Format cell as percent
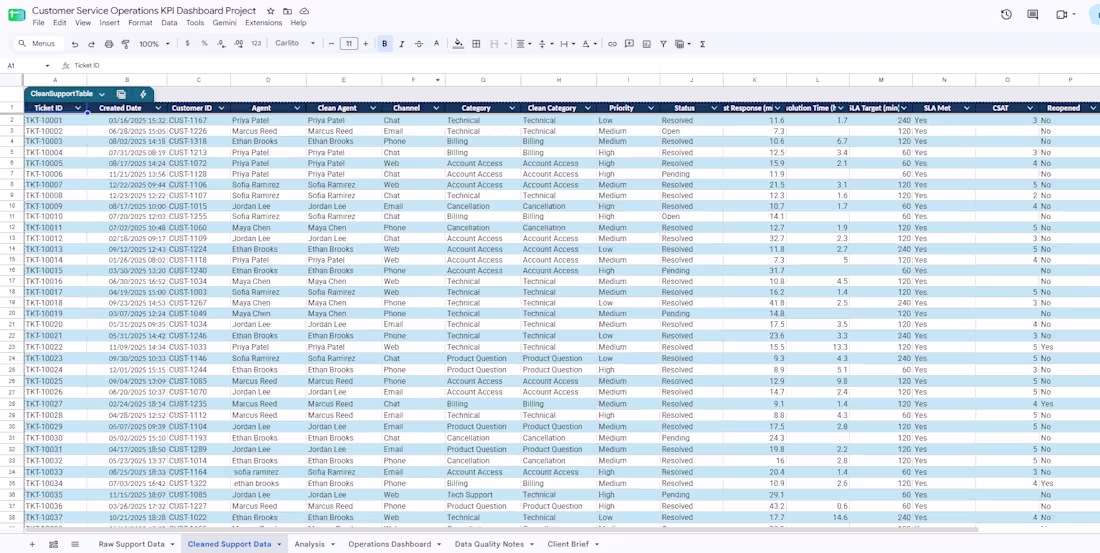The width and height of the screenshot is (1100, 553). click(204, 44)
